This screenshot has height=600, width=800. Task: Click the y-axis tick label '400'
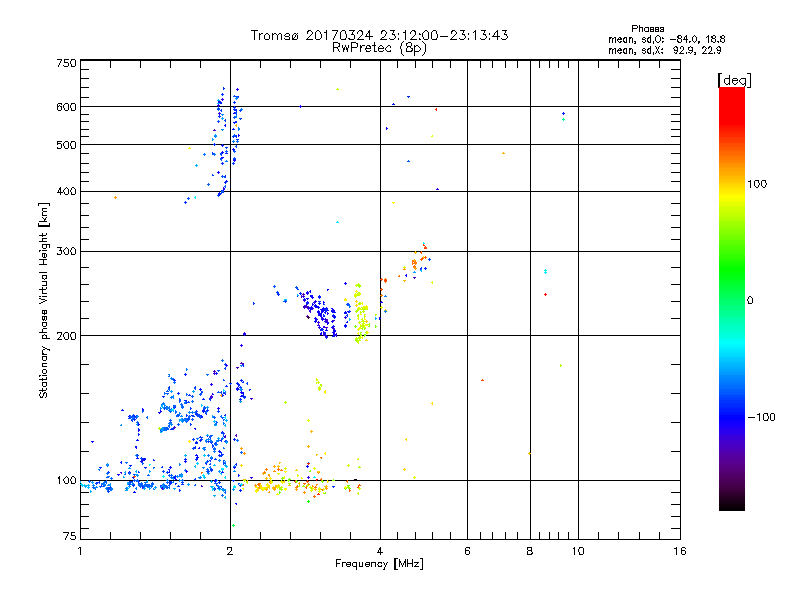pos(66,192)
